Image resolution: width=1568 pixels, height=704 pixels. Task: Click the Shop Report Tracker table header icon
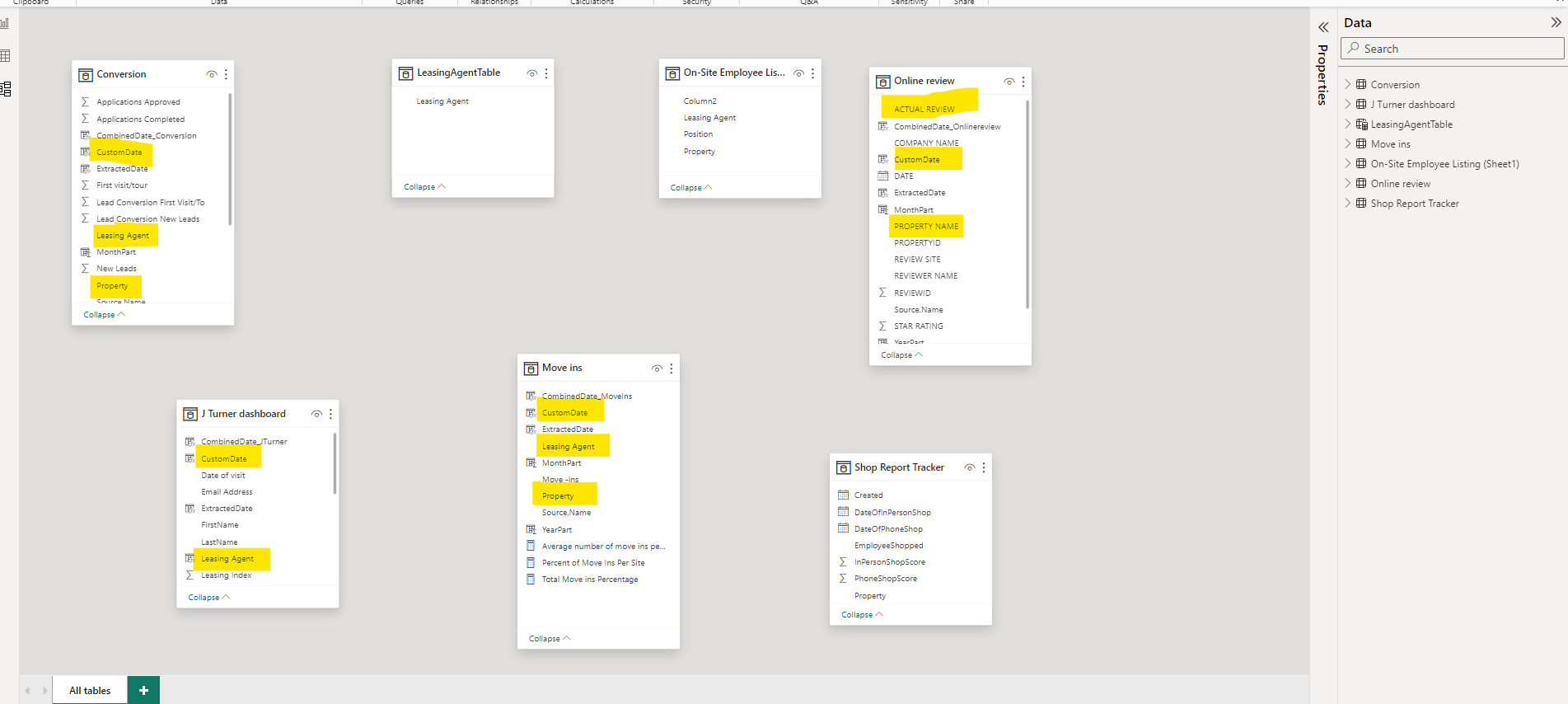844,467
